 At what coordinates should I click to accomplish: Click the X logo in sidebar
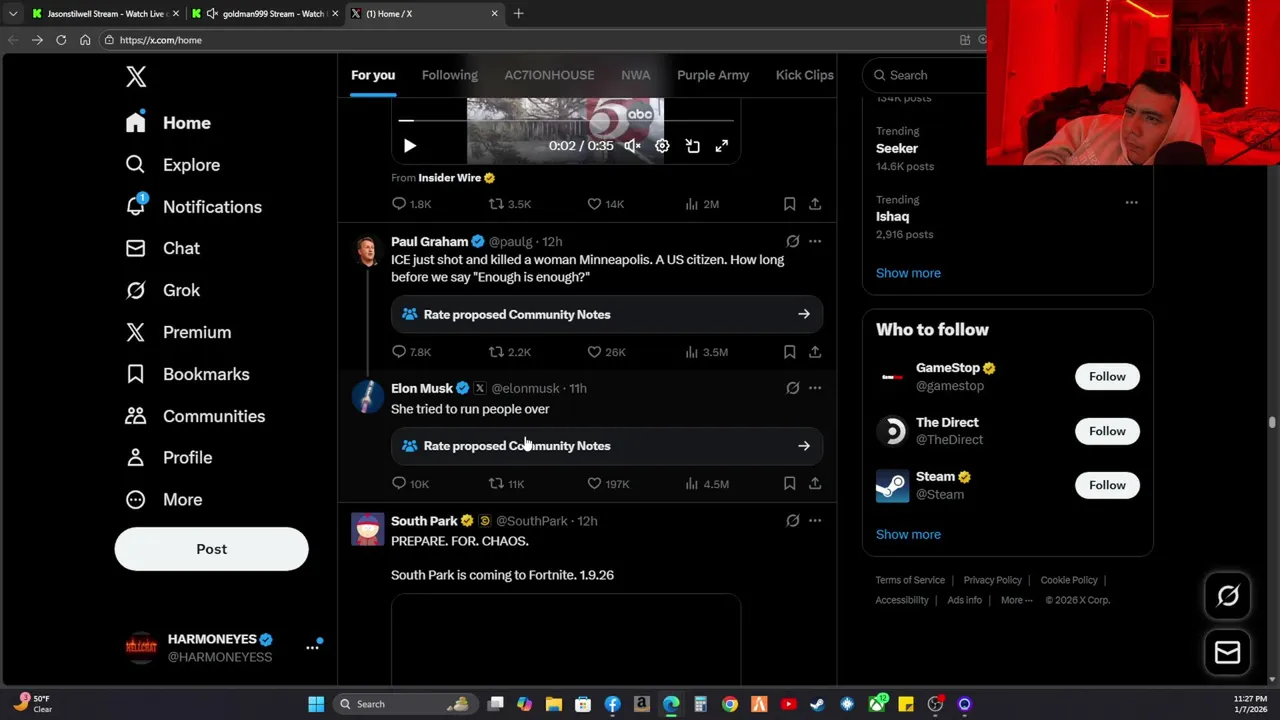[136, 76]
